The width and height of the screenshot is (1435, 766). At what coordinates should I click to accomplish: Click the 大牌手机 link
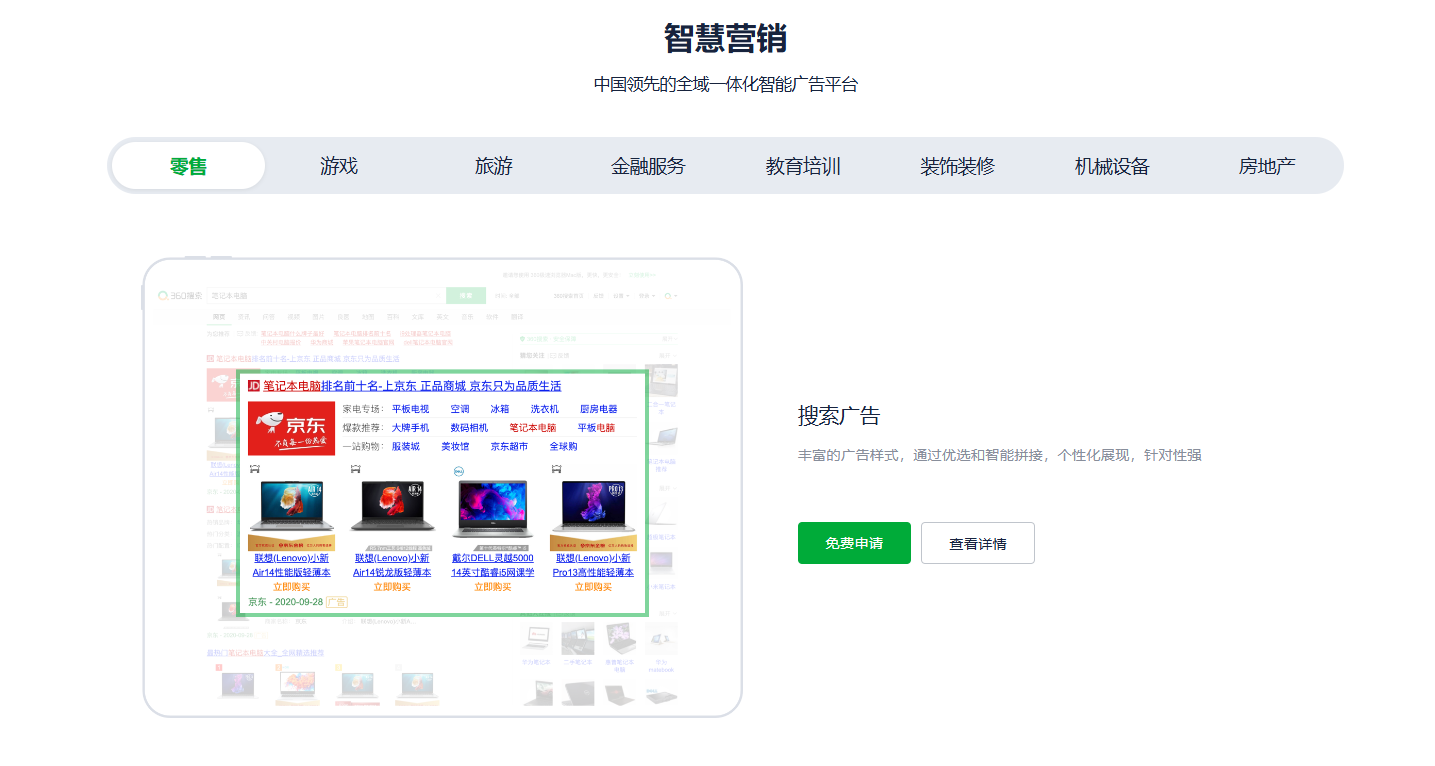pos(410,427)
